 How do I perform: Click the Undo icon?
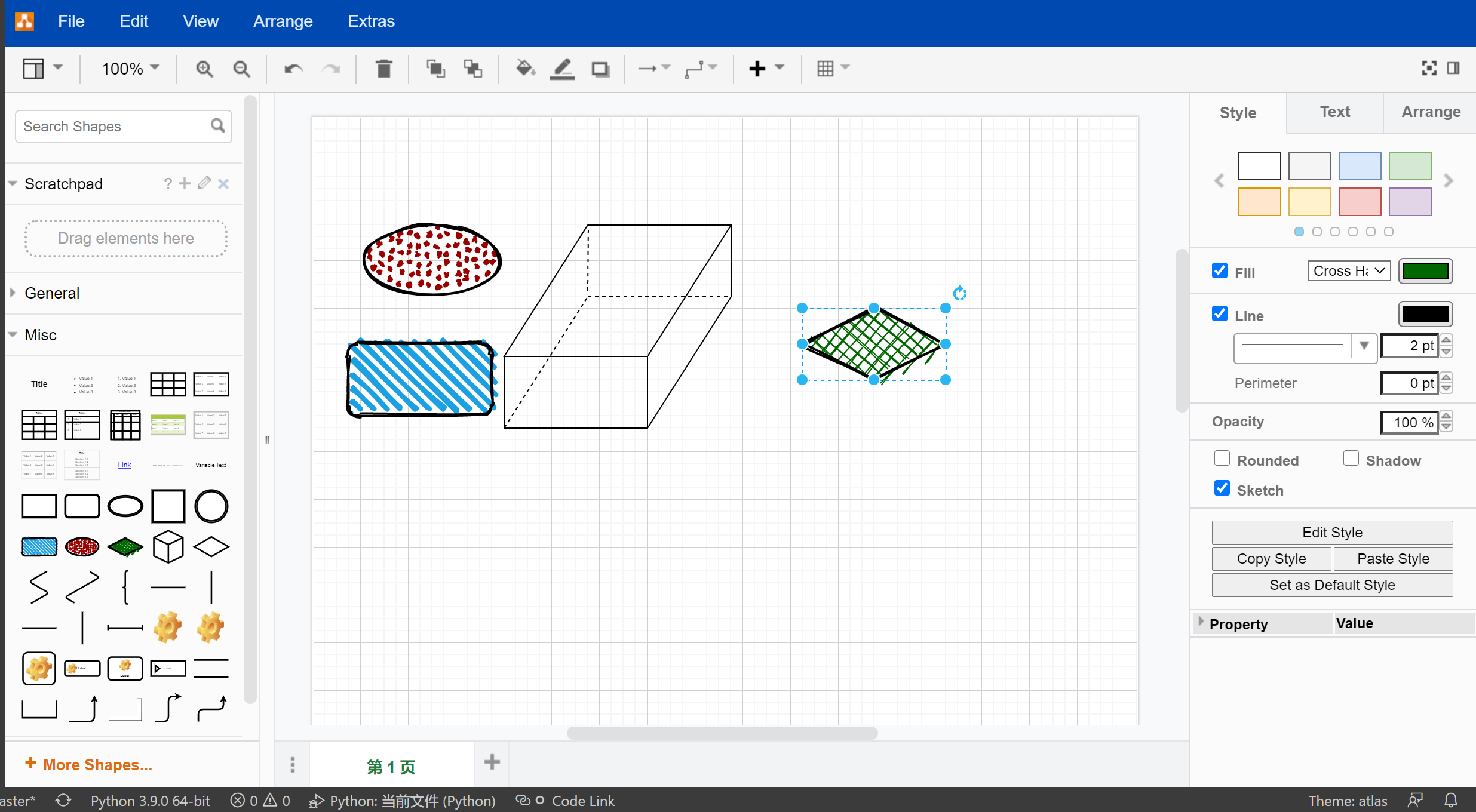click(292, 69)
